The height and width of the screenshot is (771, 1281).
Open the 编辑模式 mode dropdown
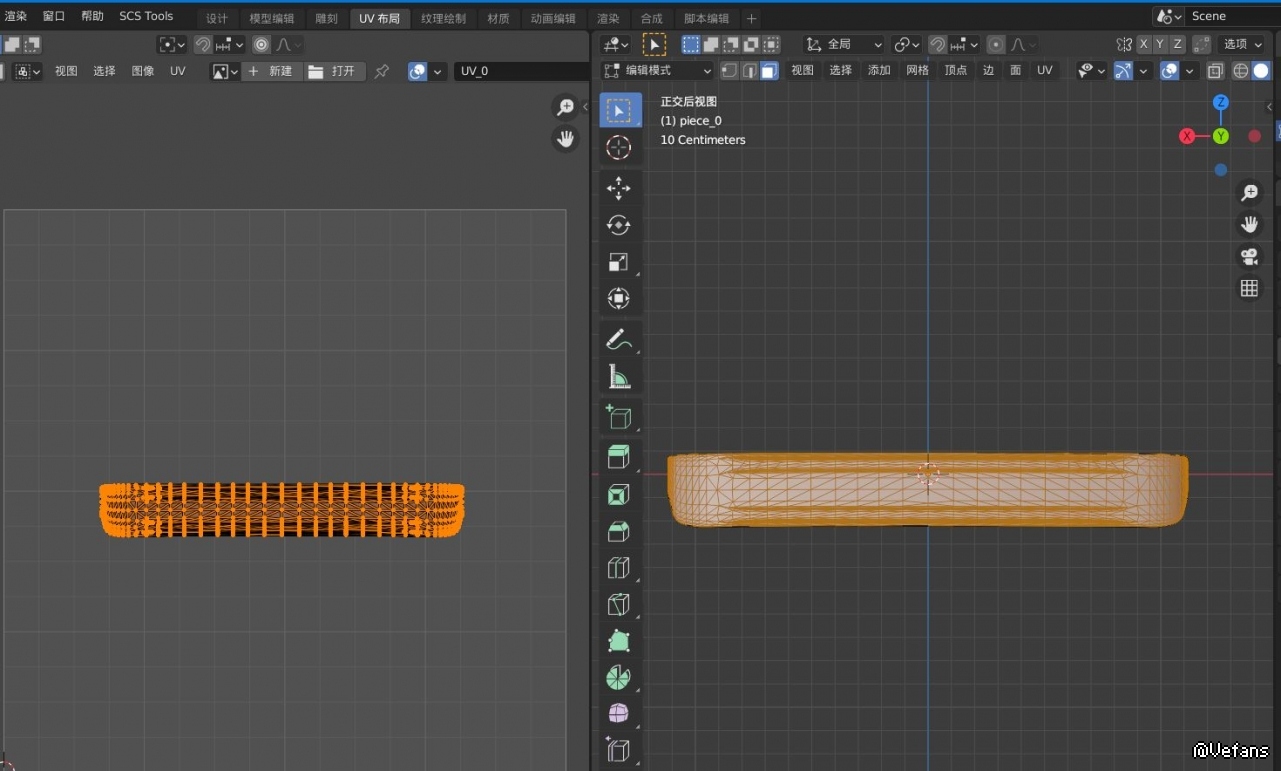(657, 71)
